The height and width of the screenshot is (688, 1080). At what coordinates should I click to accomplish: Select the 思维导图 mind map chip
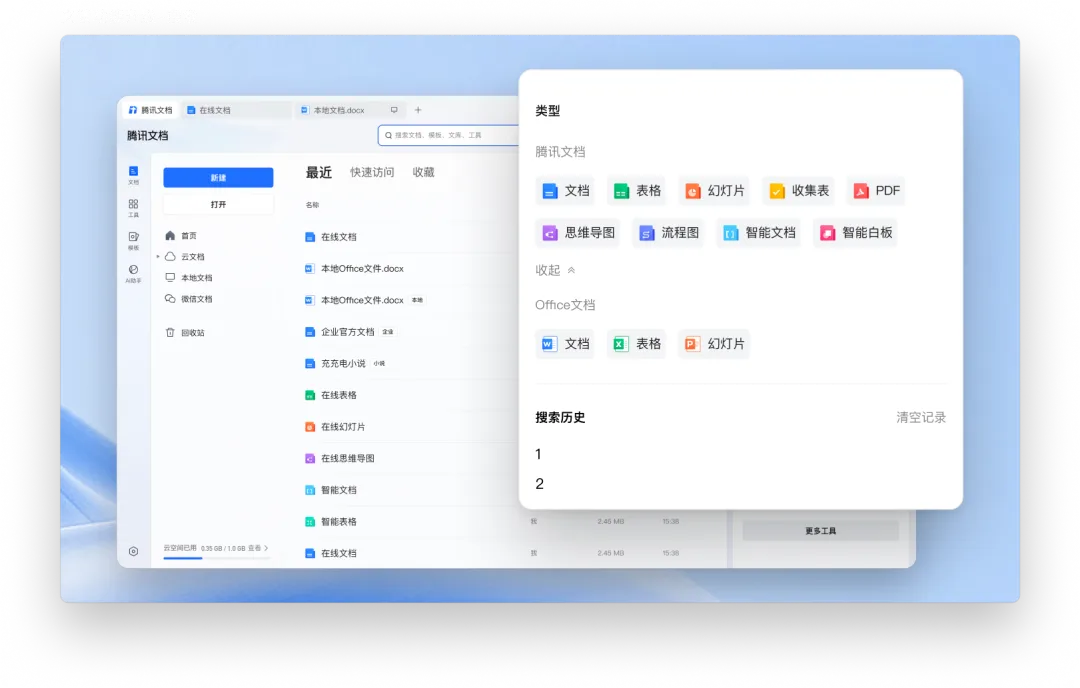click(578, 233)
